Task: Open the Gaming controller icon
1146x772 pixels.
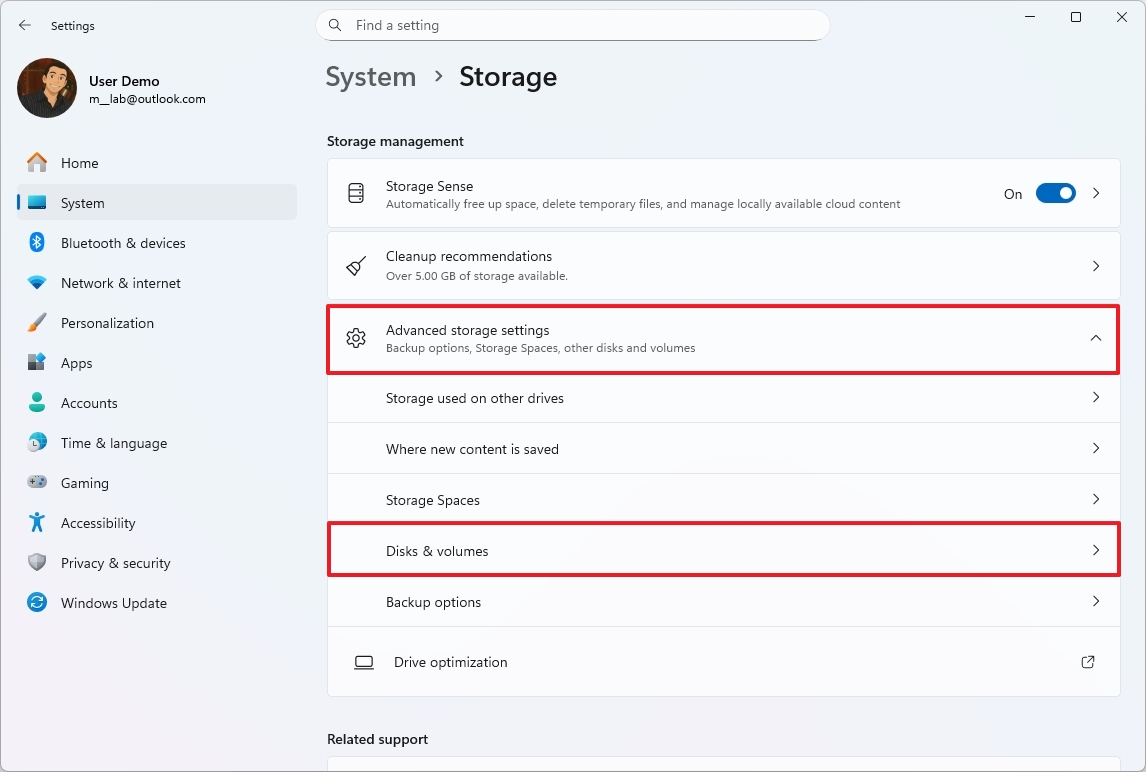Action: pyautogui.click(x=36, y=483)
